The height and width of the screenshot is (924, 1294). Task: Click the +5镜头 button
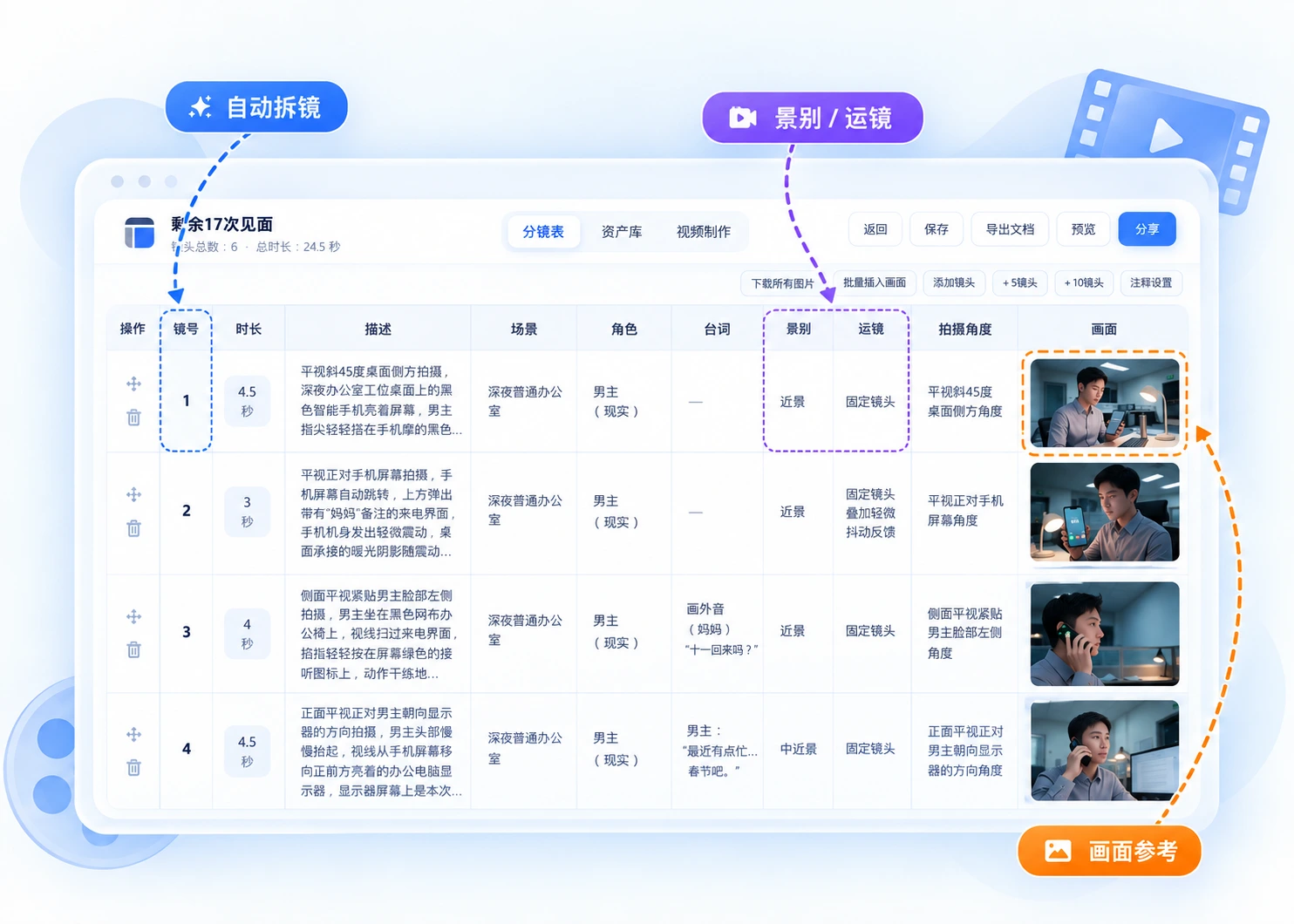[1020, 282]
